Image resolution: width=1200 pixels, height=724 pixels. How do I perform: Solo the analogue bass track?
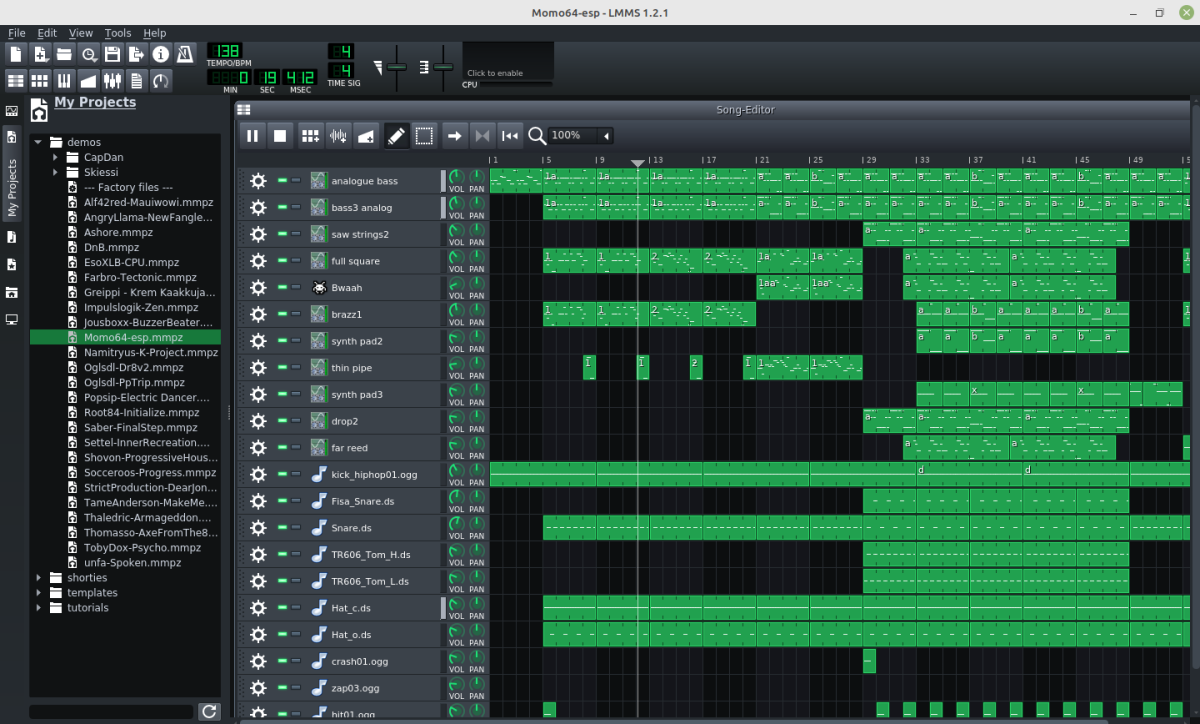(296, 180)
